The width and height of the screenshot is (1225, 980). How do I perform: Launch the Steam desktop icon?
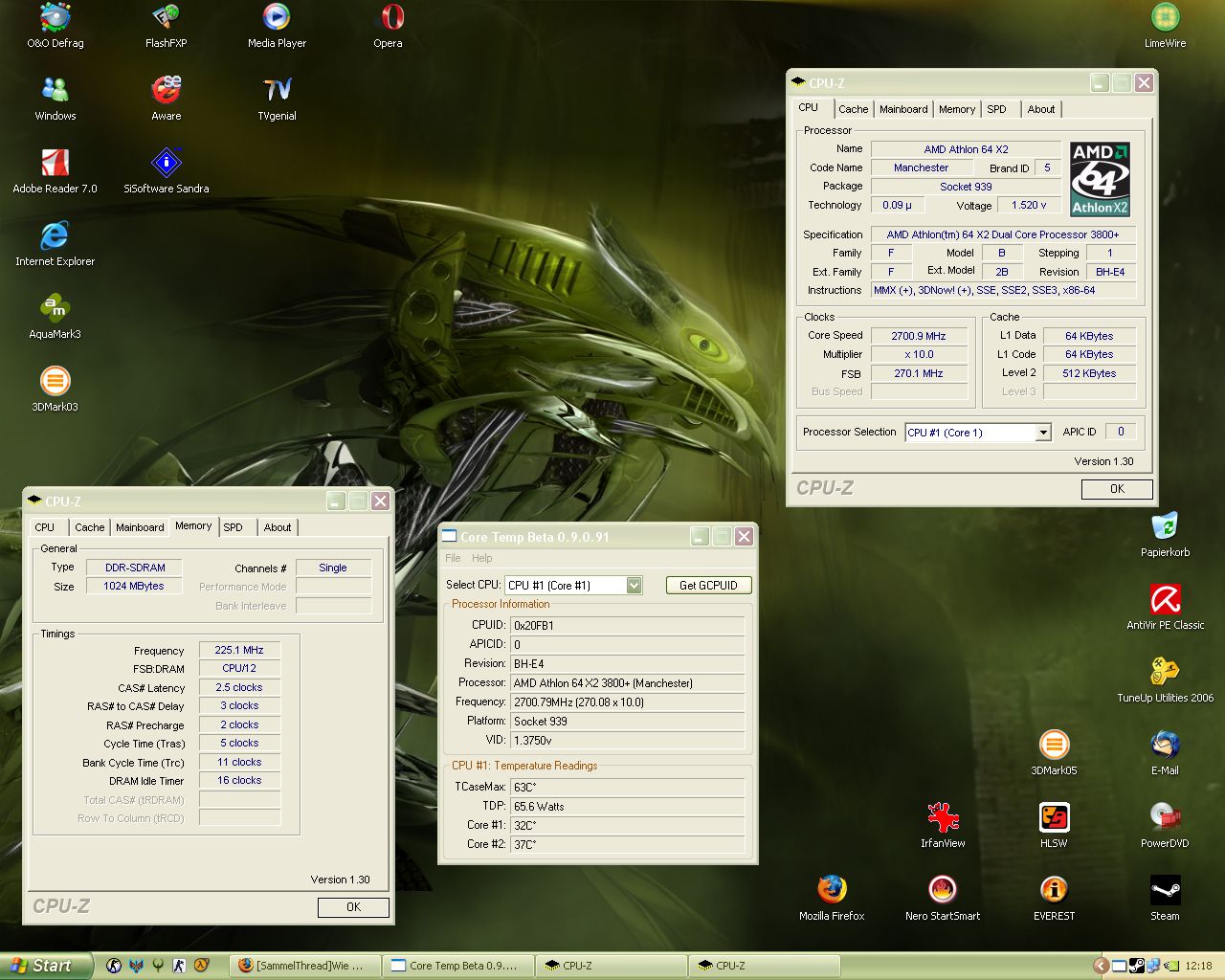click(x=1165, y=899)
